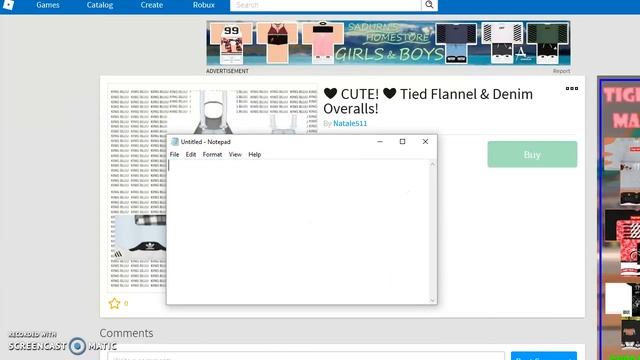Click the magnifying glass search icon
640x360 pixels.
click(x=429, y=5)
